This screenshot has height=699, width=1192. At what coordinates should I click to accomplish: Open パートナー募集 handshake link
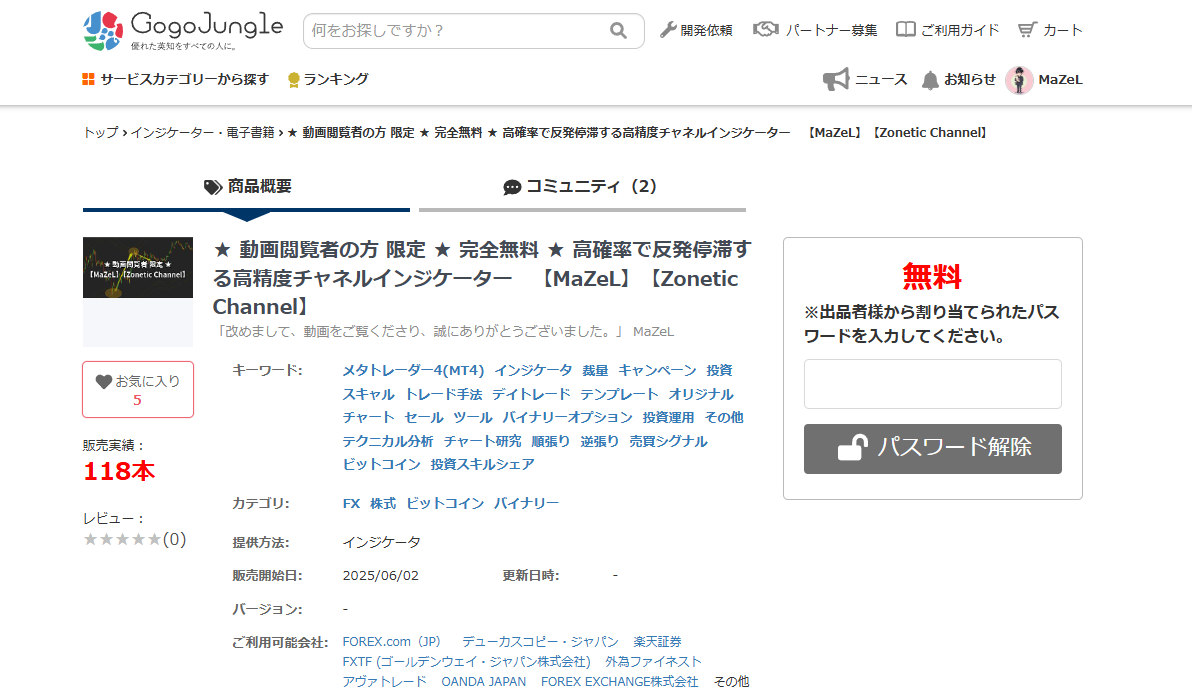tap(814, 30)
